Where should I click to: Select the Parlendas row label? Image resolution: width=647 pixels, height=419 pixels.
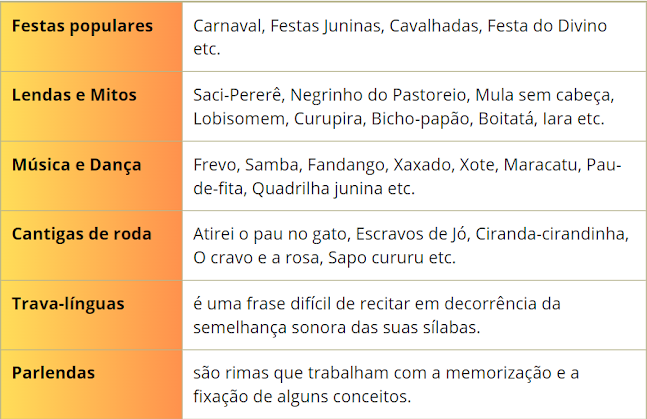(x=53, y=373)
